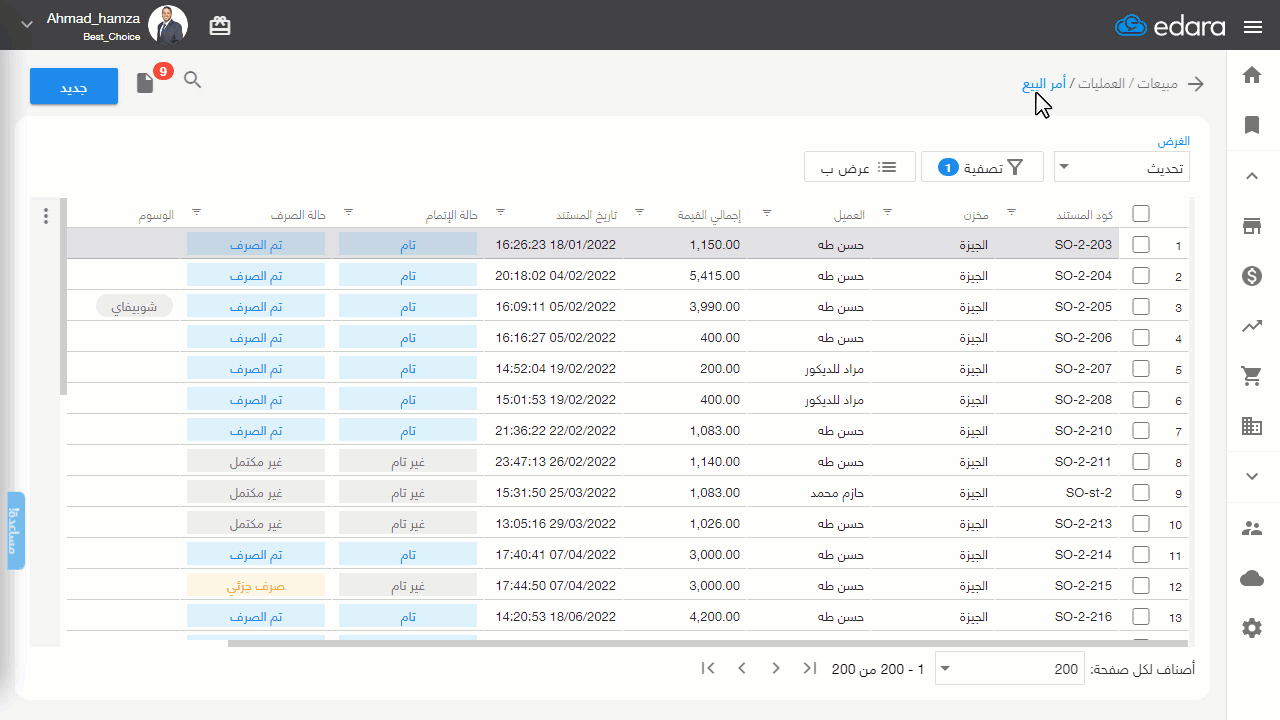This screenshot has width=1280, height=720.
Task: Open the bookmarks icon in sidebar
Action: 1252,125
